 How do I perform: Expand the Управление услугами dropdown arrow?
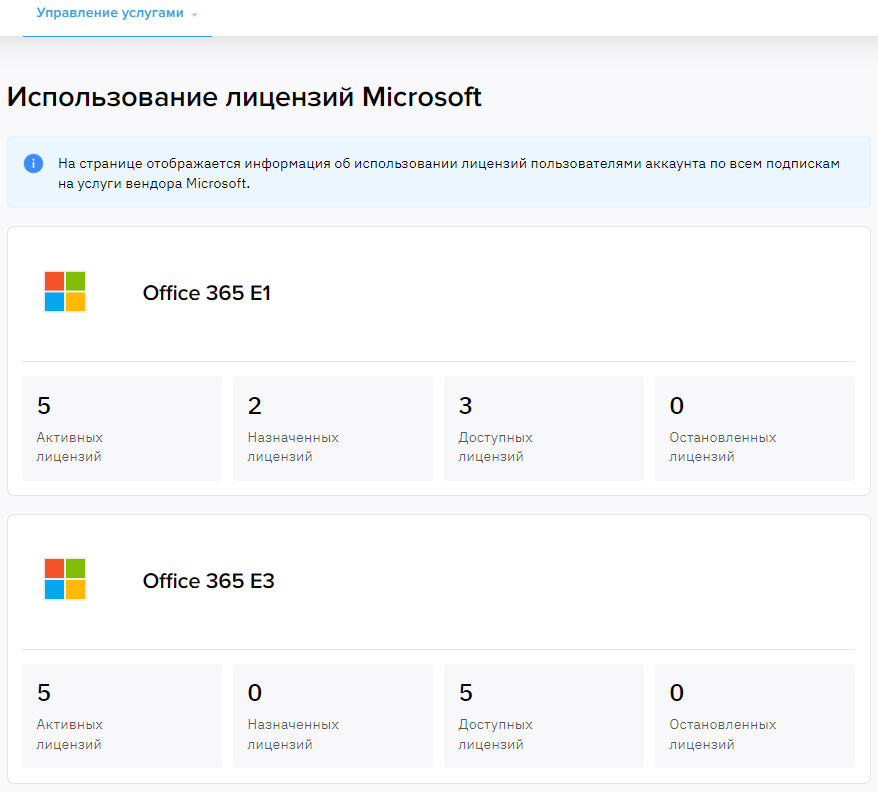pyautogui.click(x=194, y=15)
